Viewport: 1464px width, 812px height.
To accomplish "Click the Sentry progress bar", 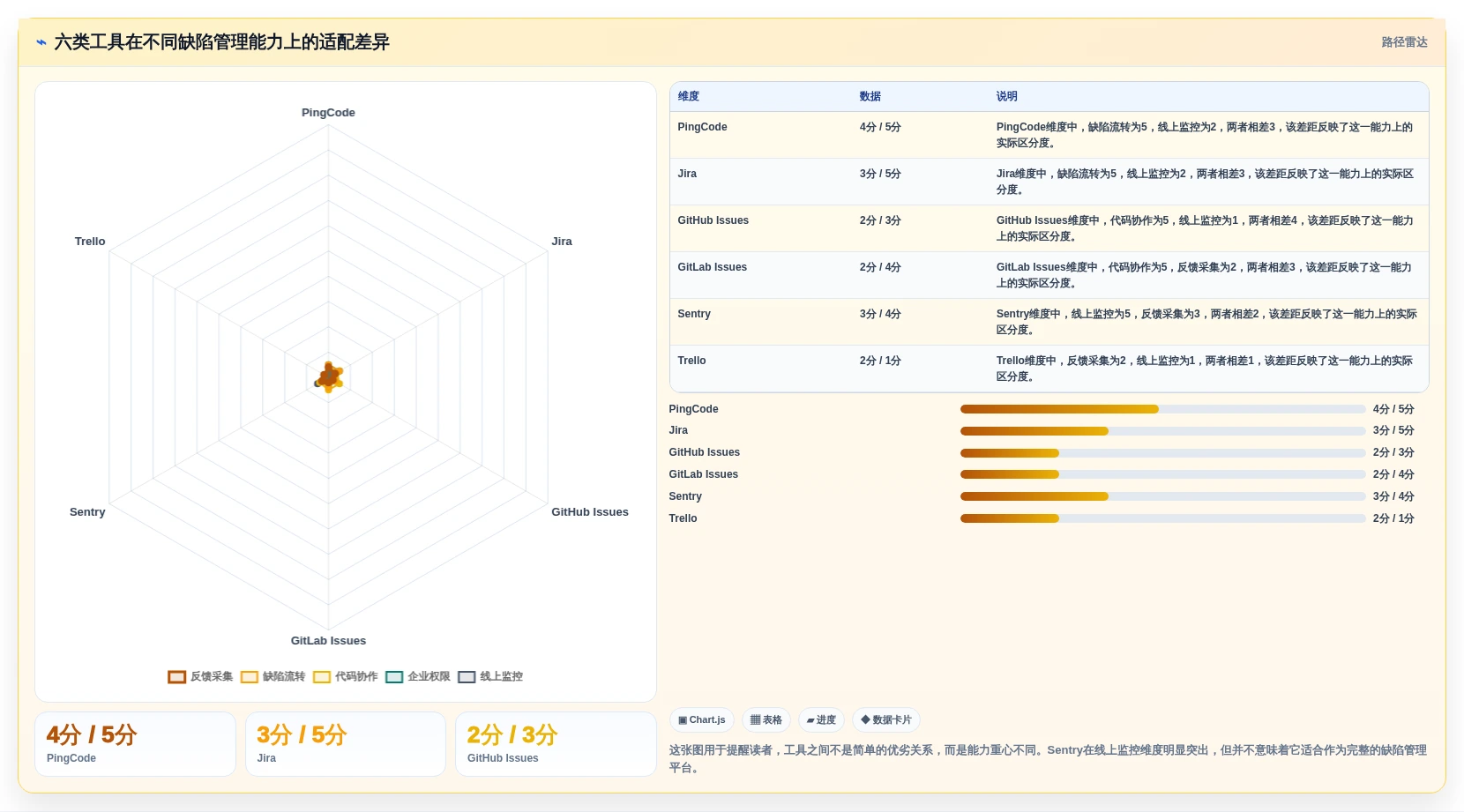I will pyautogui.click(x=1162, y=496).
